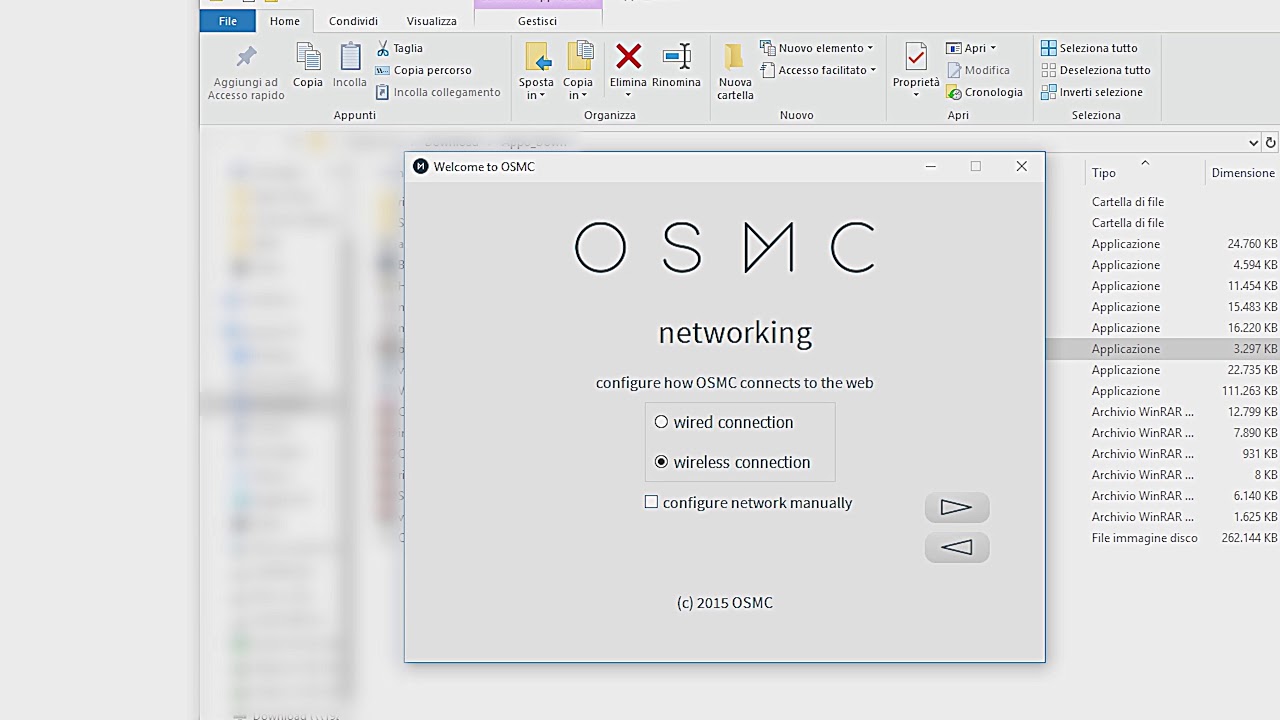Viewport: 1280px width, 720px height.
Task: Open Cronologia file history
Action: click(984, 92)
